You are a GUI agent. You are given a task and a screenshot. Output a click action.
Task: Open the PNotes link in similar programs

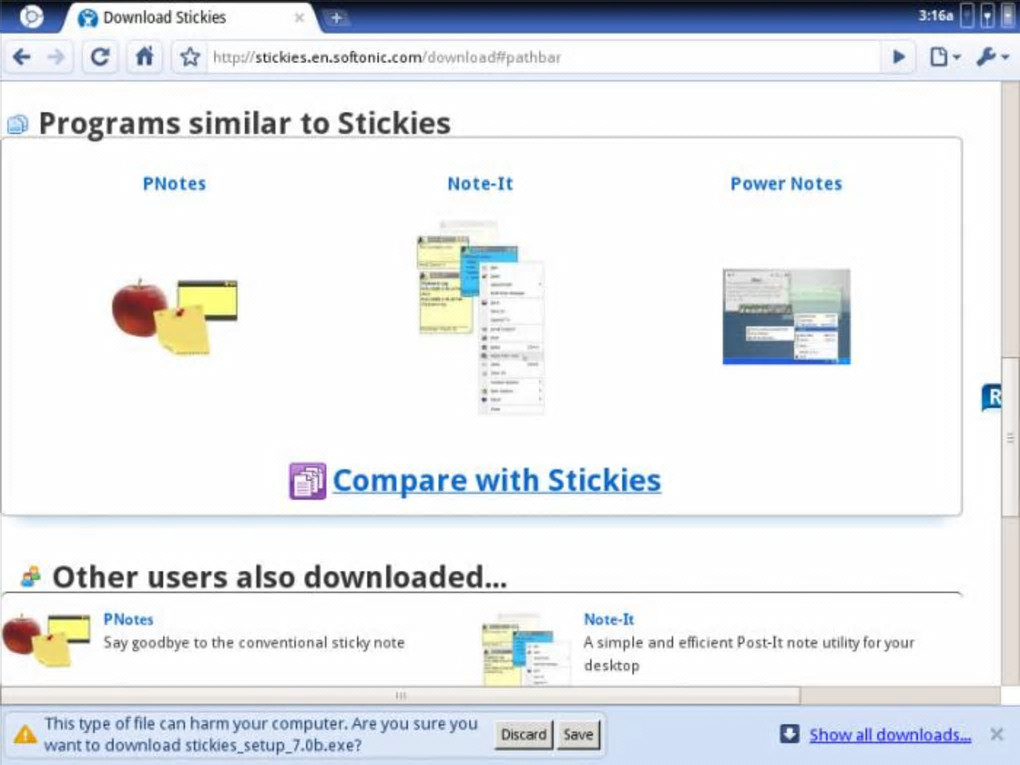[x=174, y=184]
